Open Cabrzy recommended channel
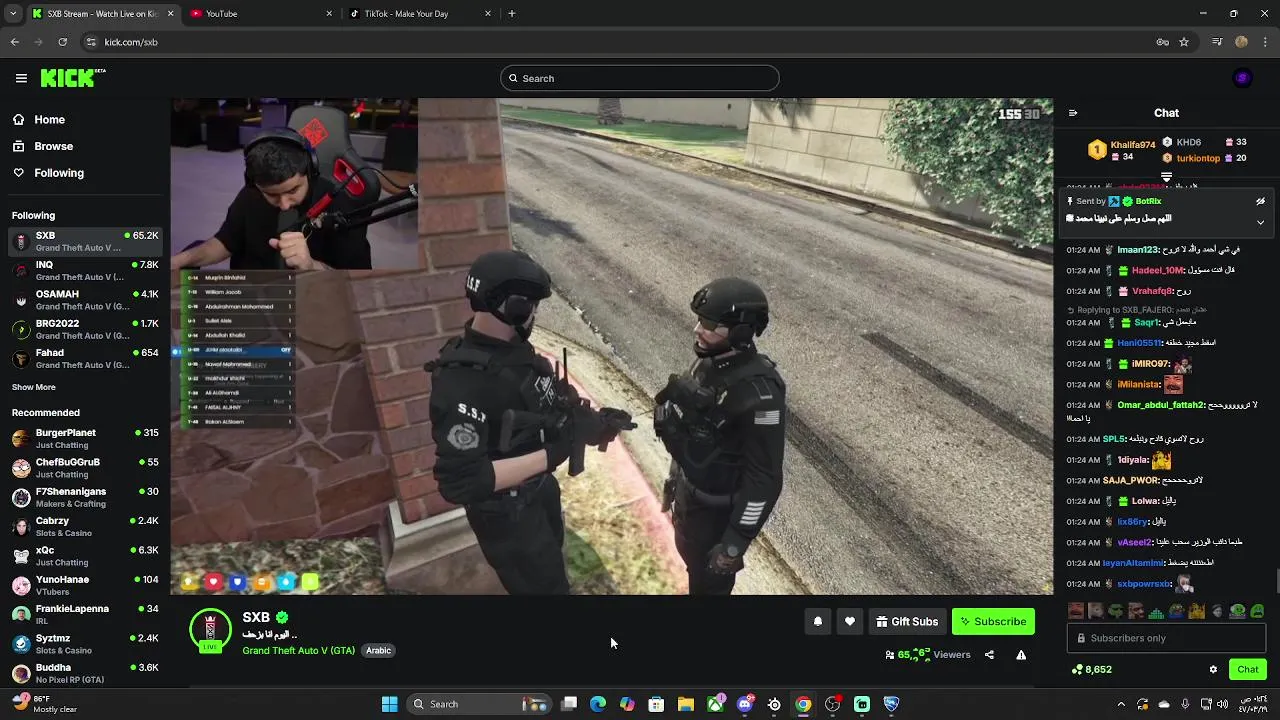 point(85,527)
